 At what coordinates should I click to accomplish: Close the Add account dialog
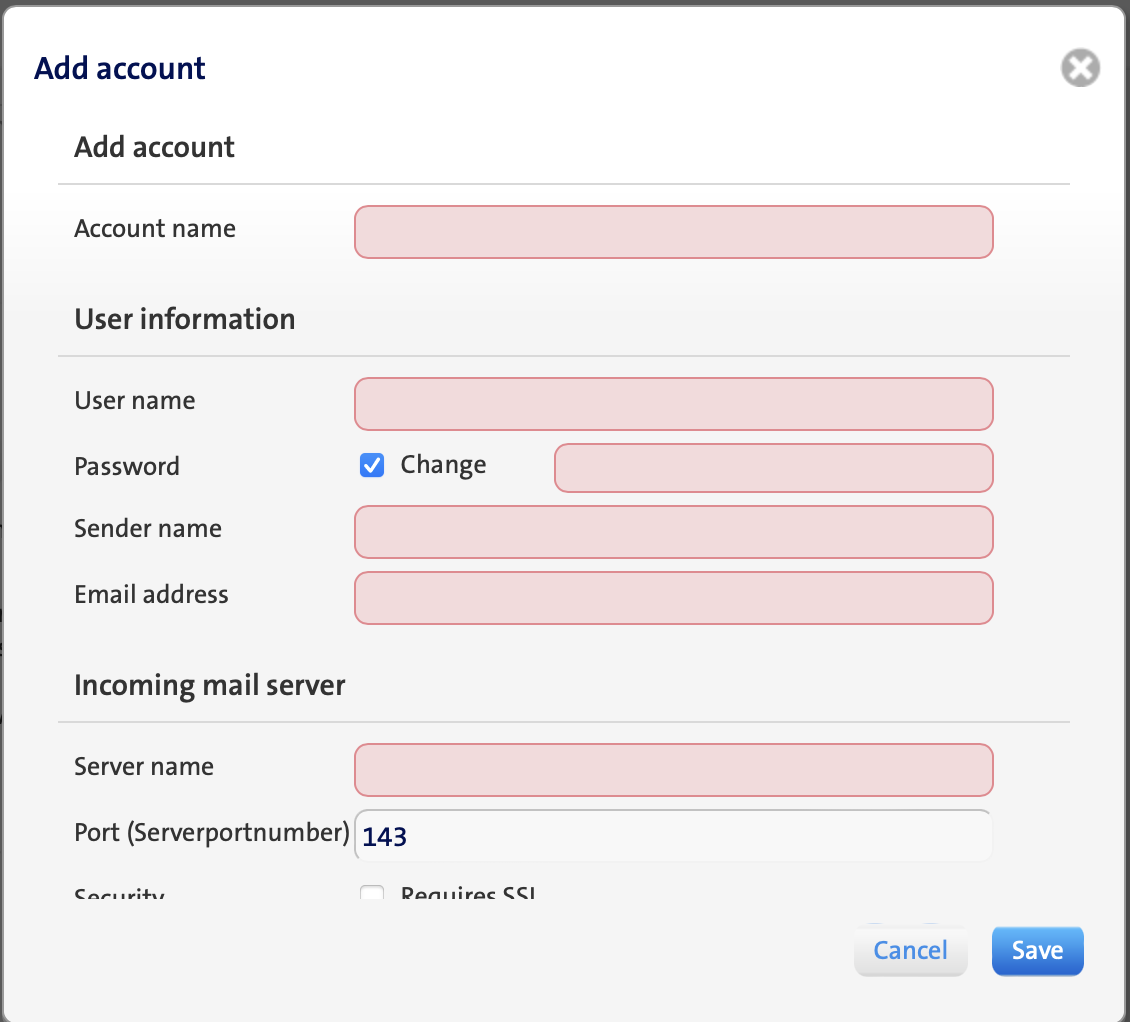[x=1080, y=69]
